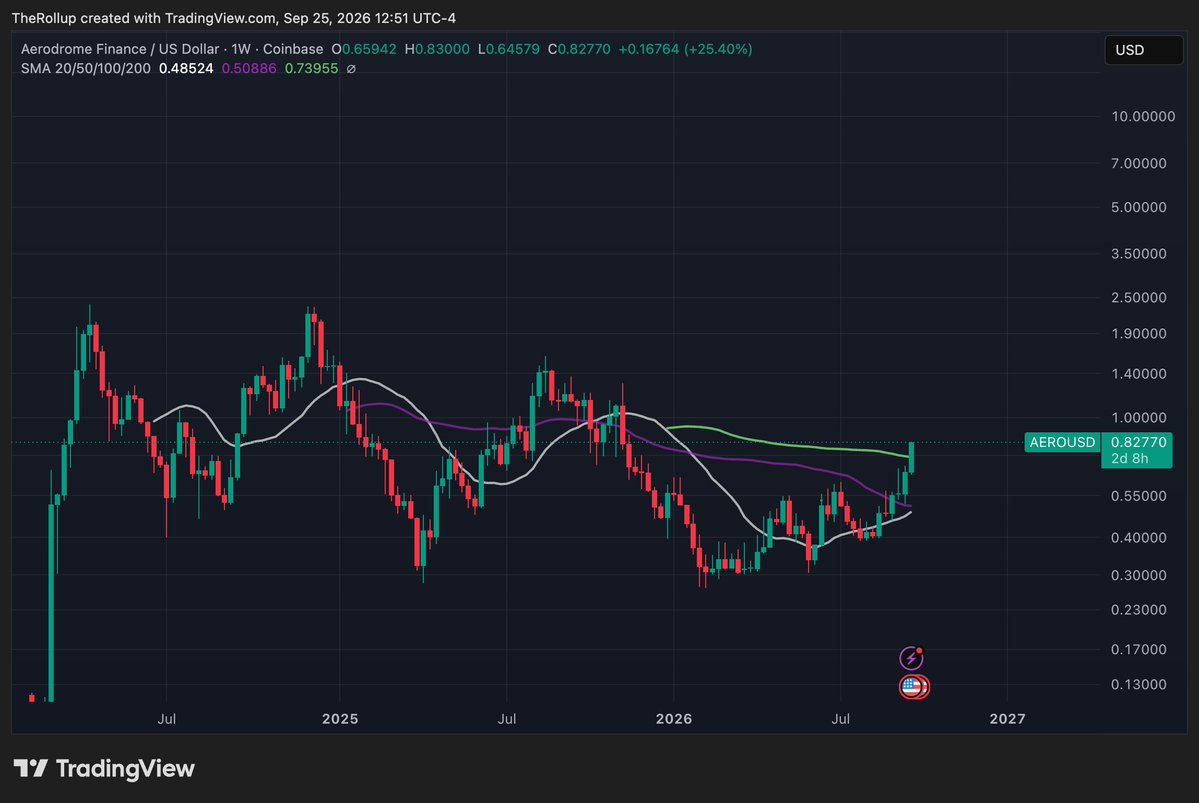Click the 0.55000 price axis label

pyautogui.click(x=1139, y=496)
